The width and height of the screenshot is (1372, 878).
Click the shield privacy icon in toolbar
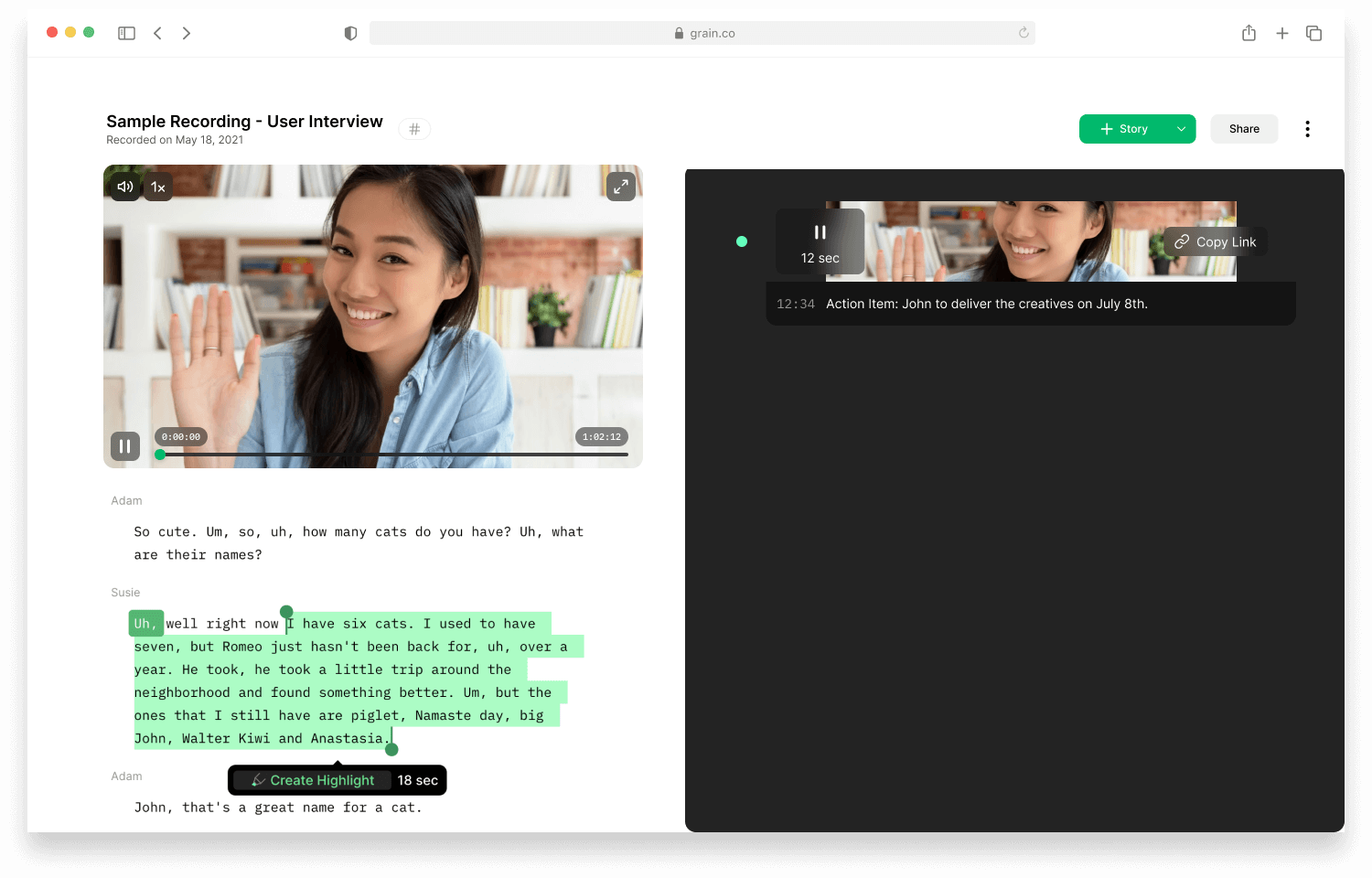coord(349,32)
